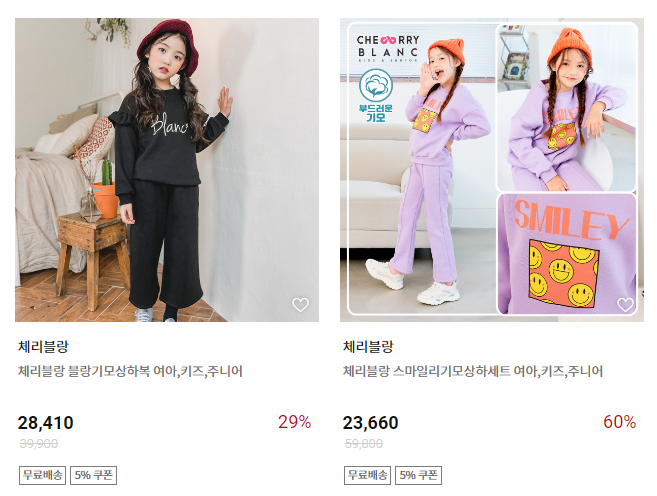This screenshot has width=657, height=496.
Task: Tap the heart icon on the purple outfit
Action: pos(625,305)
